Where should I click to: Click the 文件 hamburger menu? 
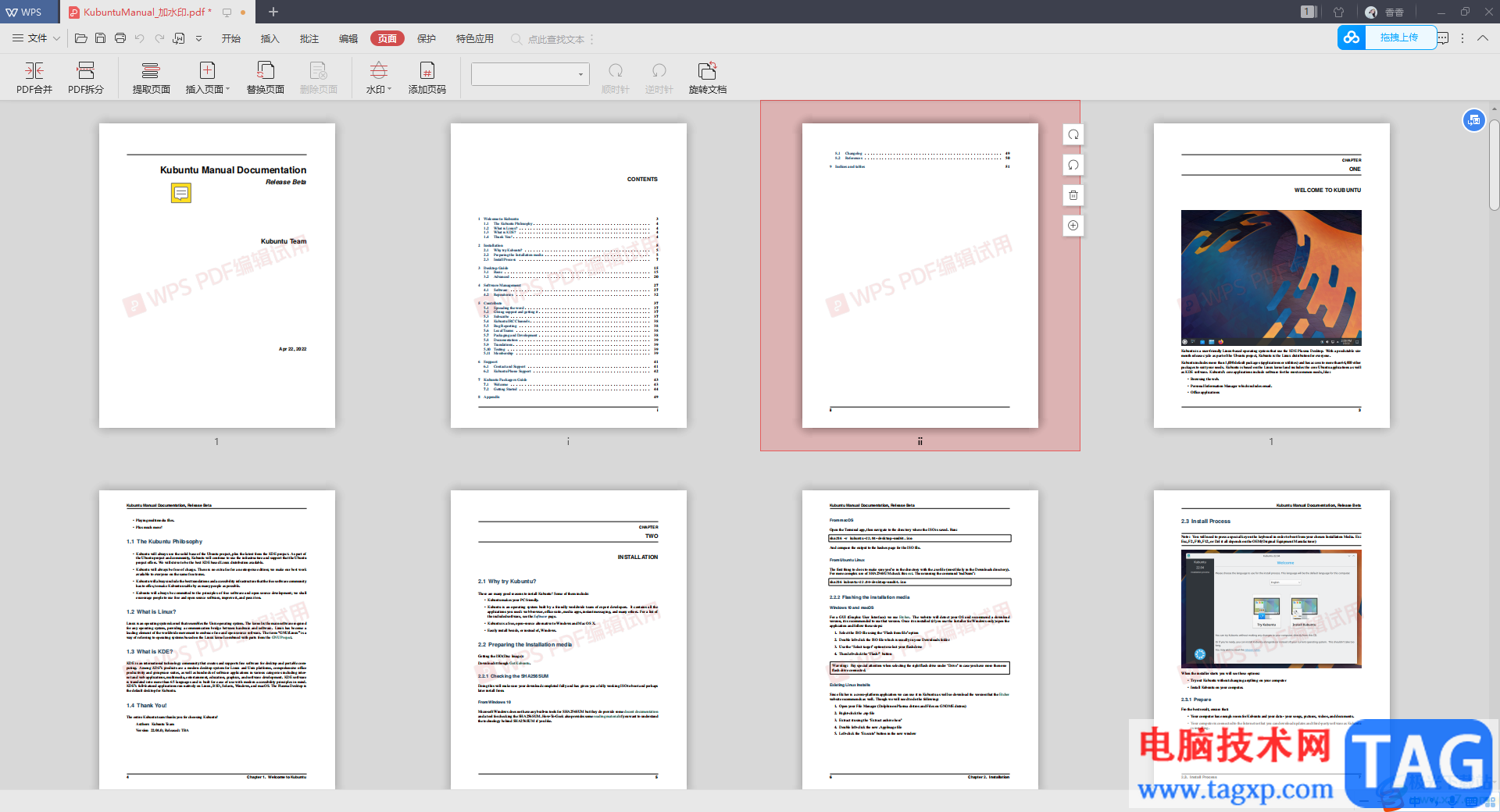pos(30,38)
